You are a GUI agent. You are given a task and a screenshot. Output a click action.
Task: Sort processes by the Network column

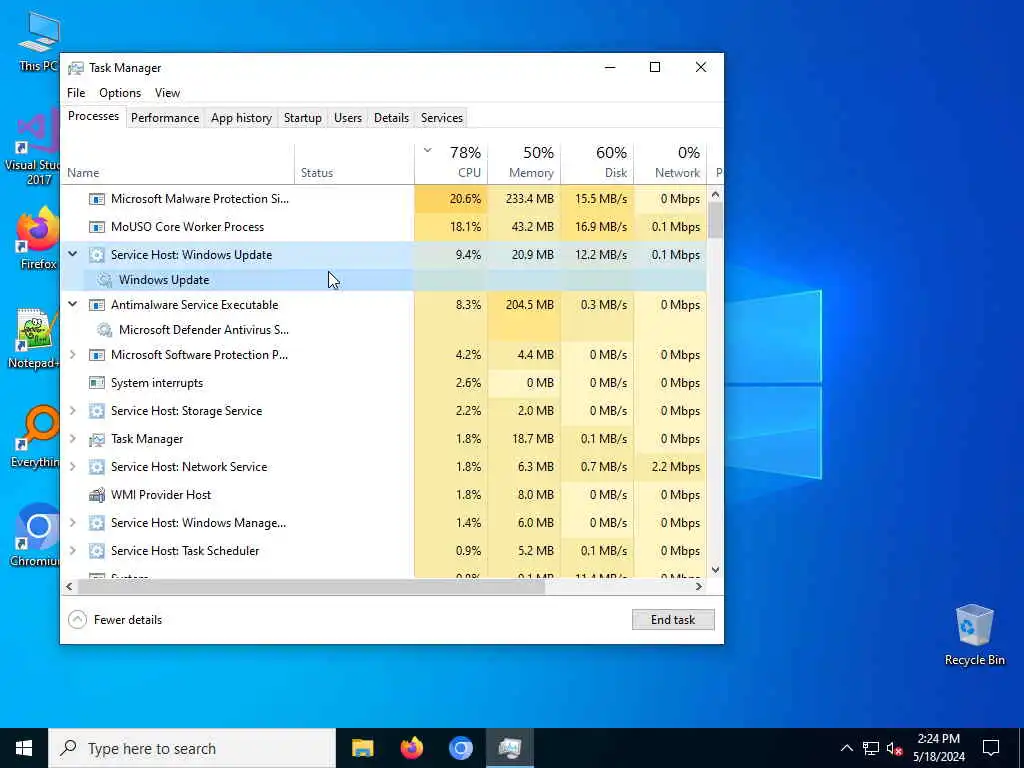click(x=671, y=163)
